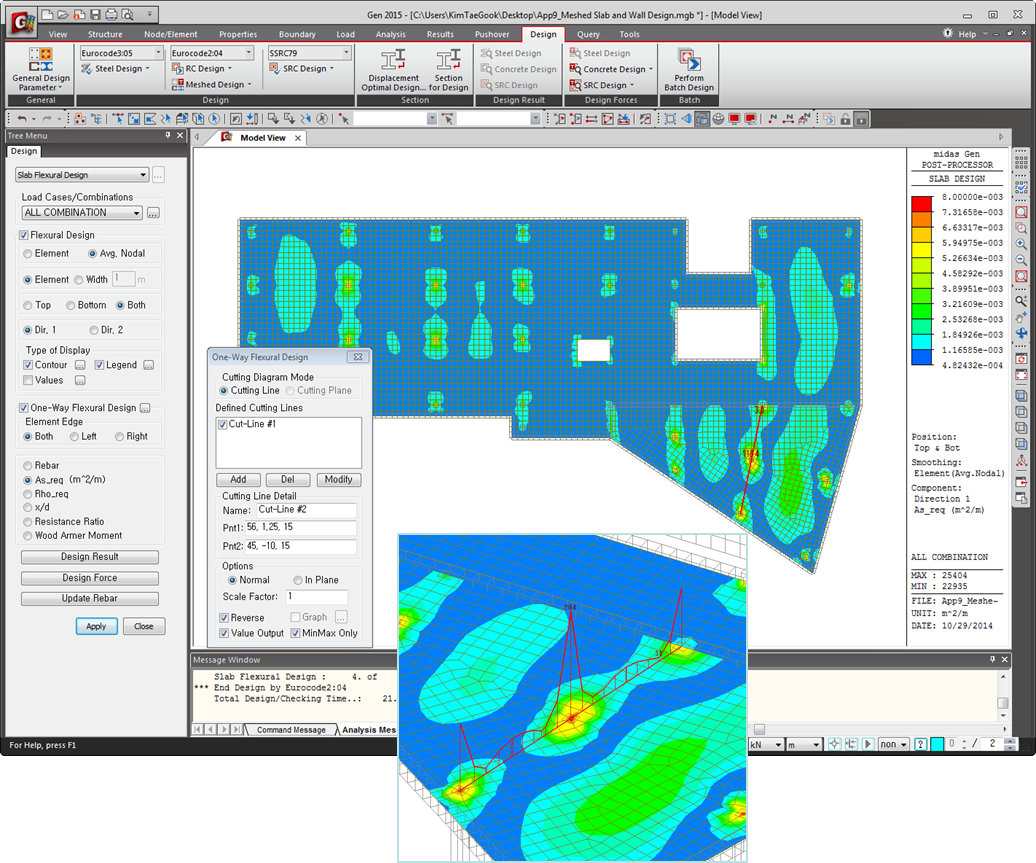Open Concrete Design in Design Forces group
Viewport: 1036px width, 863px height.
pyautogui.click(x=611, y=69)
